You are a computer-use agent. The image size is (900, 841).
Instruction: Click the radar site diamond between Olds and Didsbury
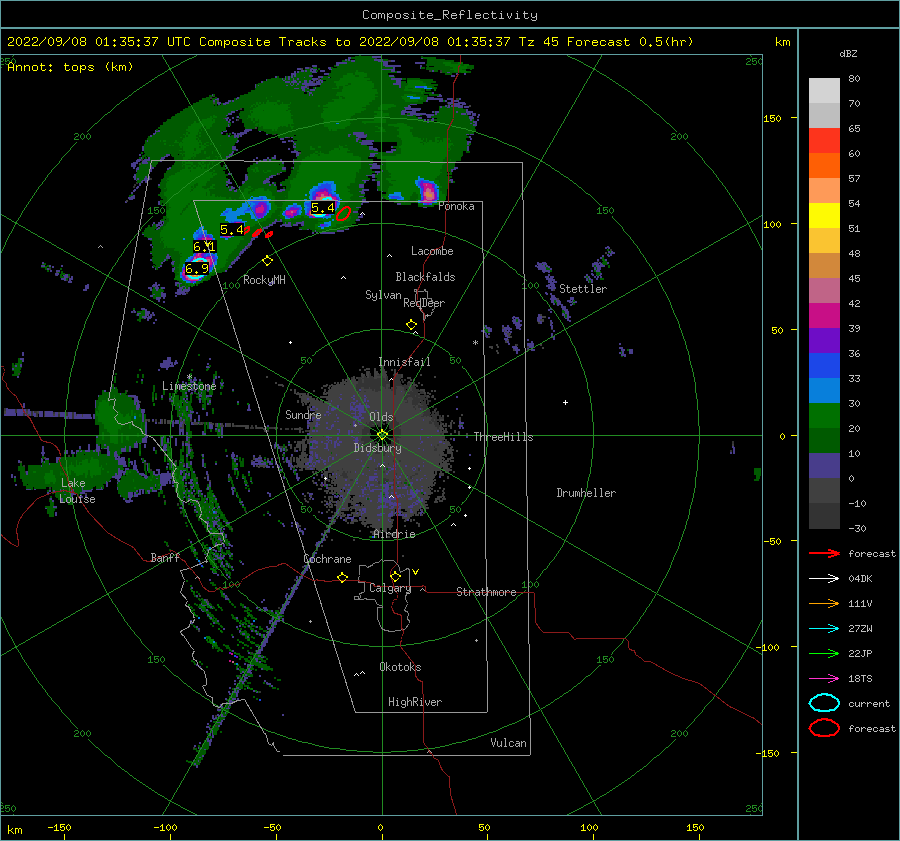(x=382, y=435)
